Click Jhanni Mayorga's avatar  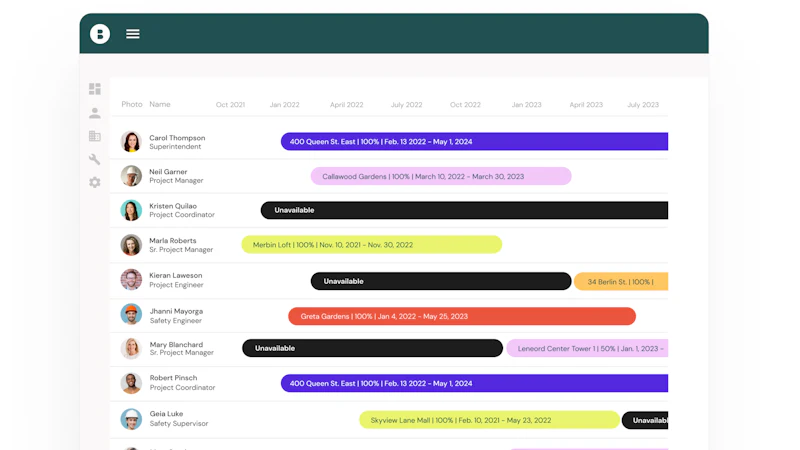click(131, 314)
